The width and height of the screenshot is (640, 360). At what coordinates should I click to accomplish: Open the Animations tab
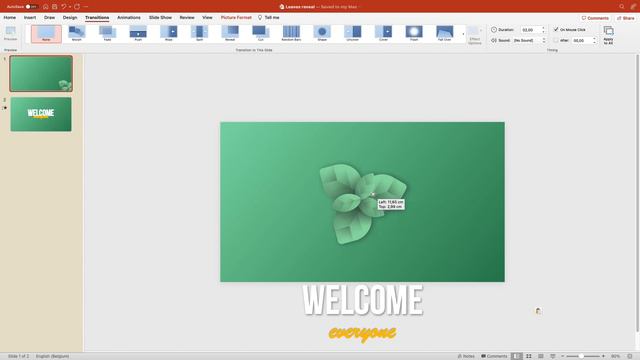pos(129,18)
